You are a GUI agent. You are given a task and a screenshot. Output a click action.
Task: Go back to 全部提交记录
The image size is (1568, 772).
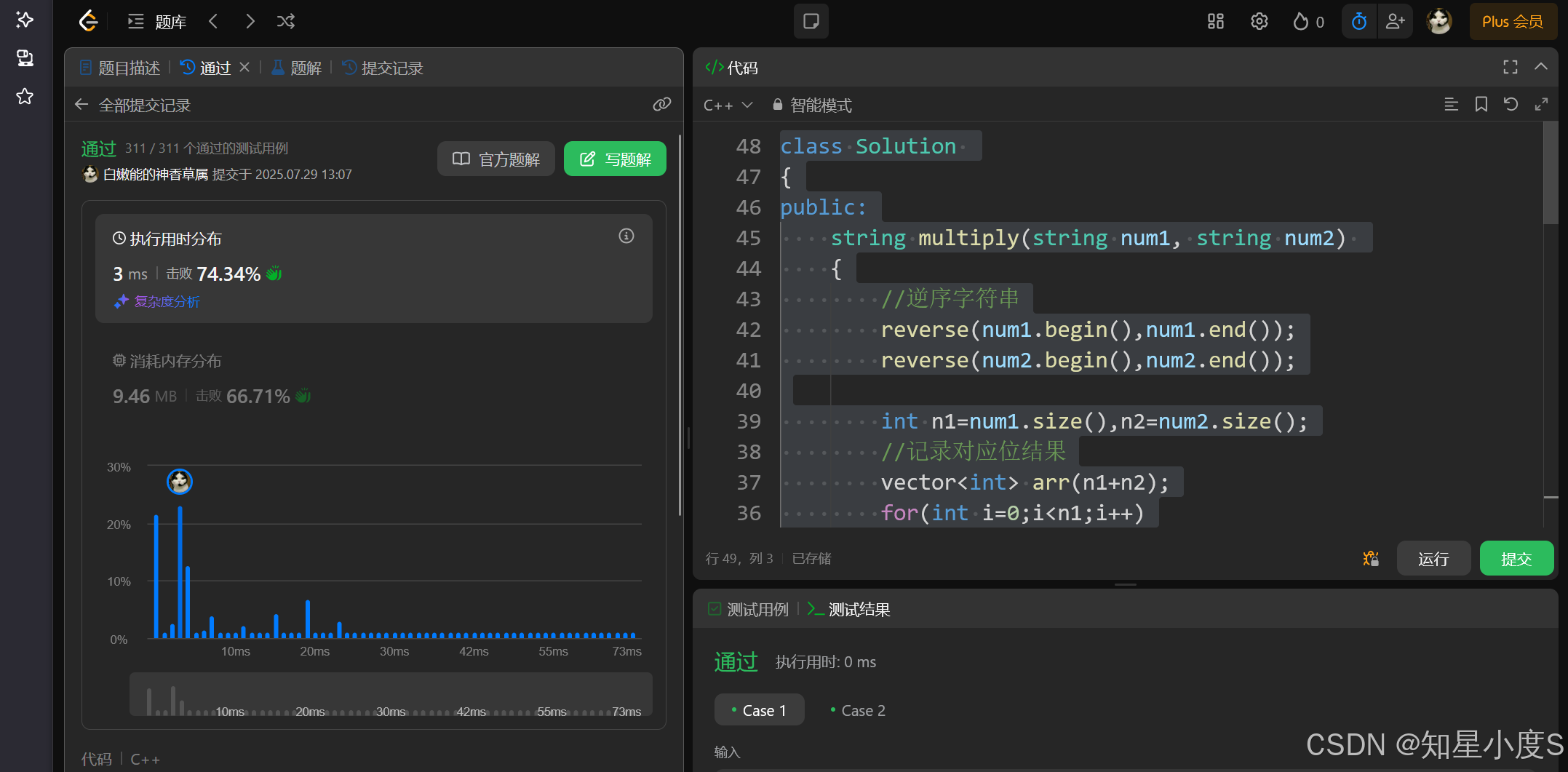point(132,106)
